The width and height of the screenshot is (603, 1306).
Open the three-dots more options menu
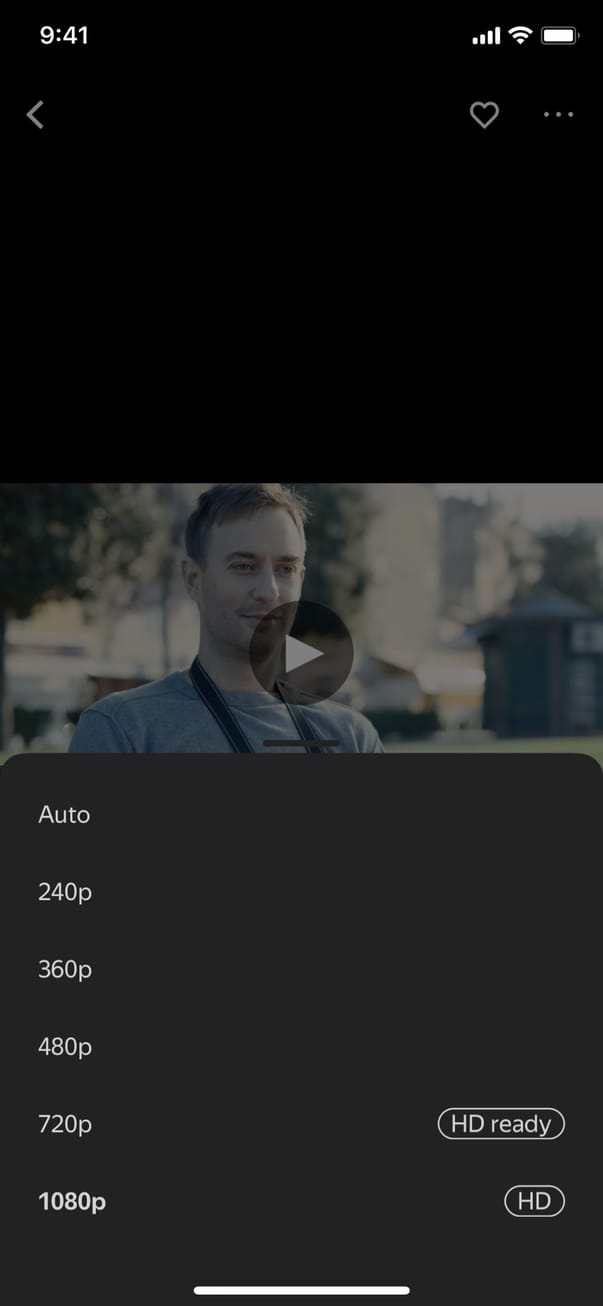coord(558,115)
